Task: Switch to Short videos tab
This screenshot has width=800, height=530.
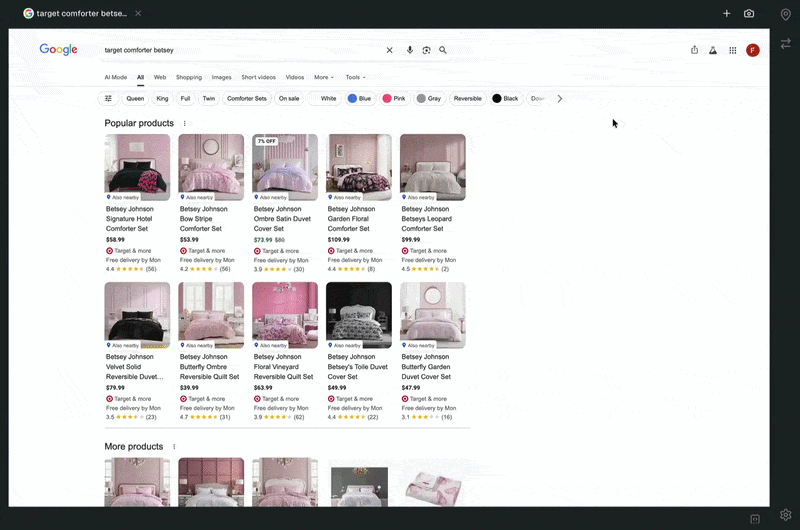Action: (259, 78)
